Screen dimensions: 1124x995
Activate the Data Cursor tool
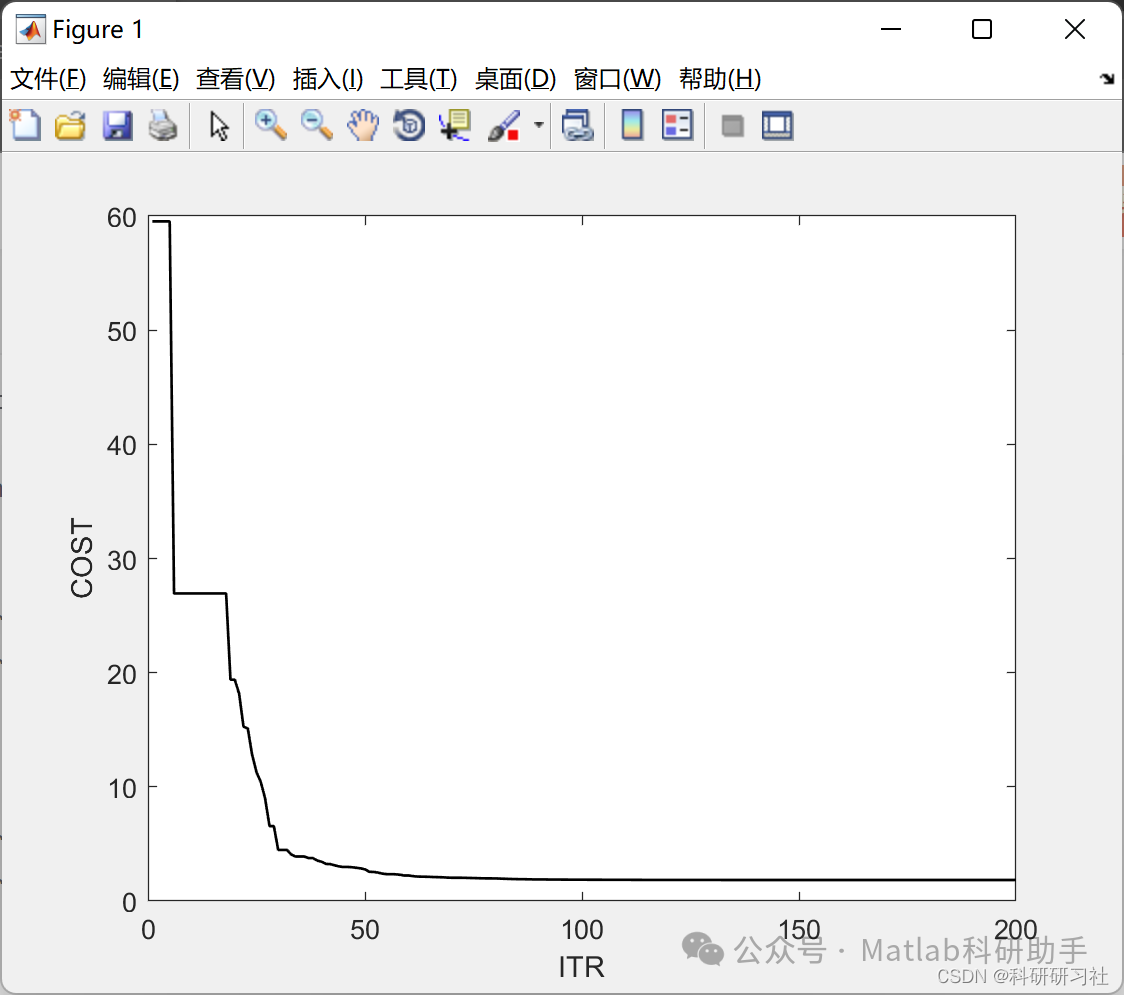(455, 125)
